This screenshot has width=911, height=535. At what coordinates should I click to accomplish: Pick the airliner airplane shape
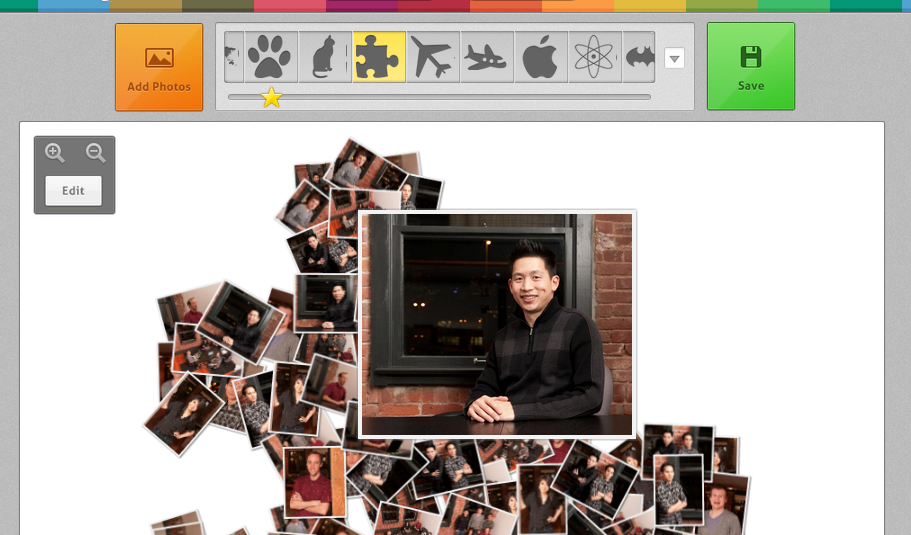(x=432, y=57)
